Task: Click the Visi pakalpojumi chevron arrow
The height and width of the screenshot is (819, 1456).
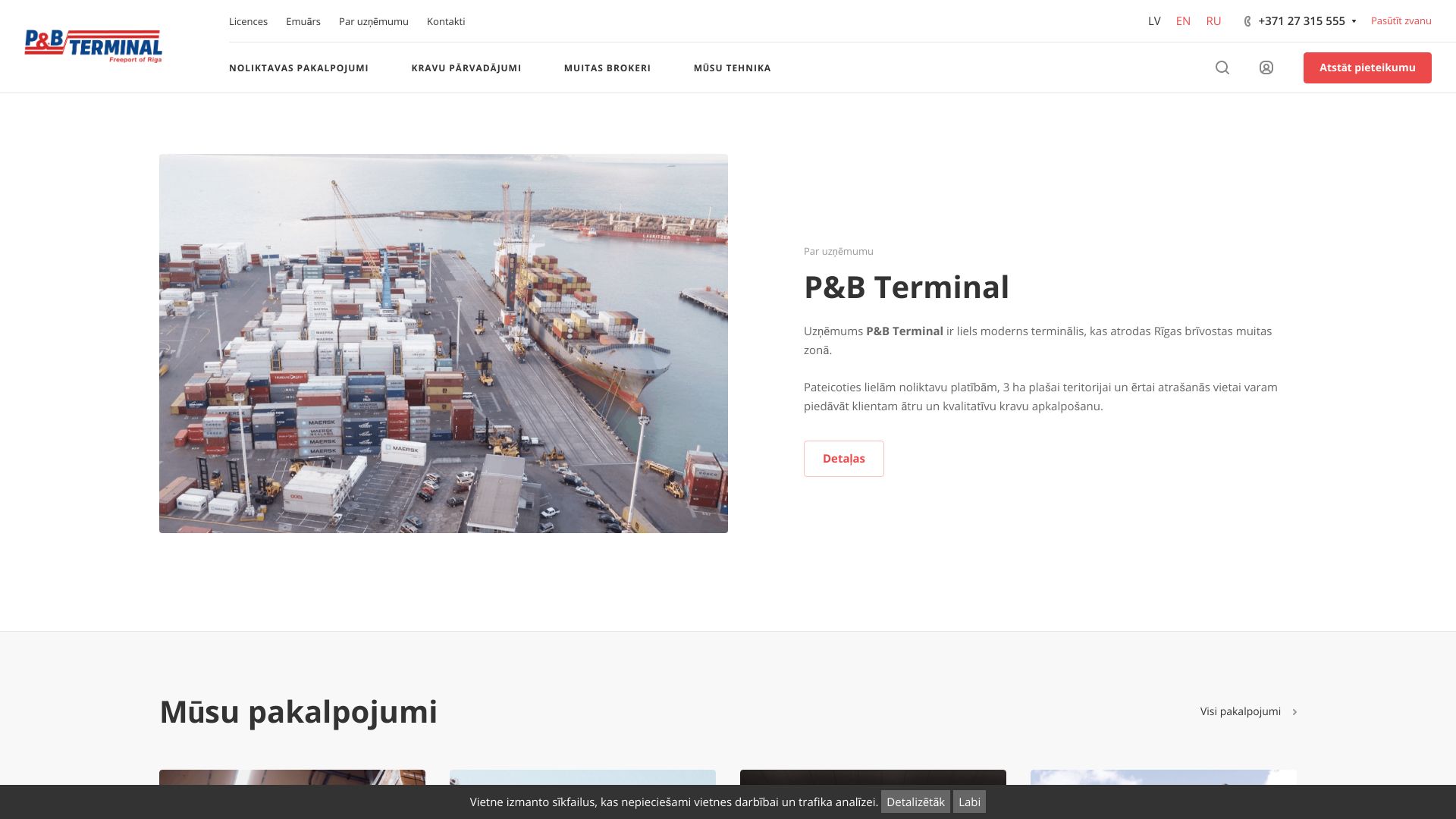Action: pos(1294,712)
